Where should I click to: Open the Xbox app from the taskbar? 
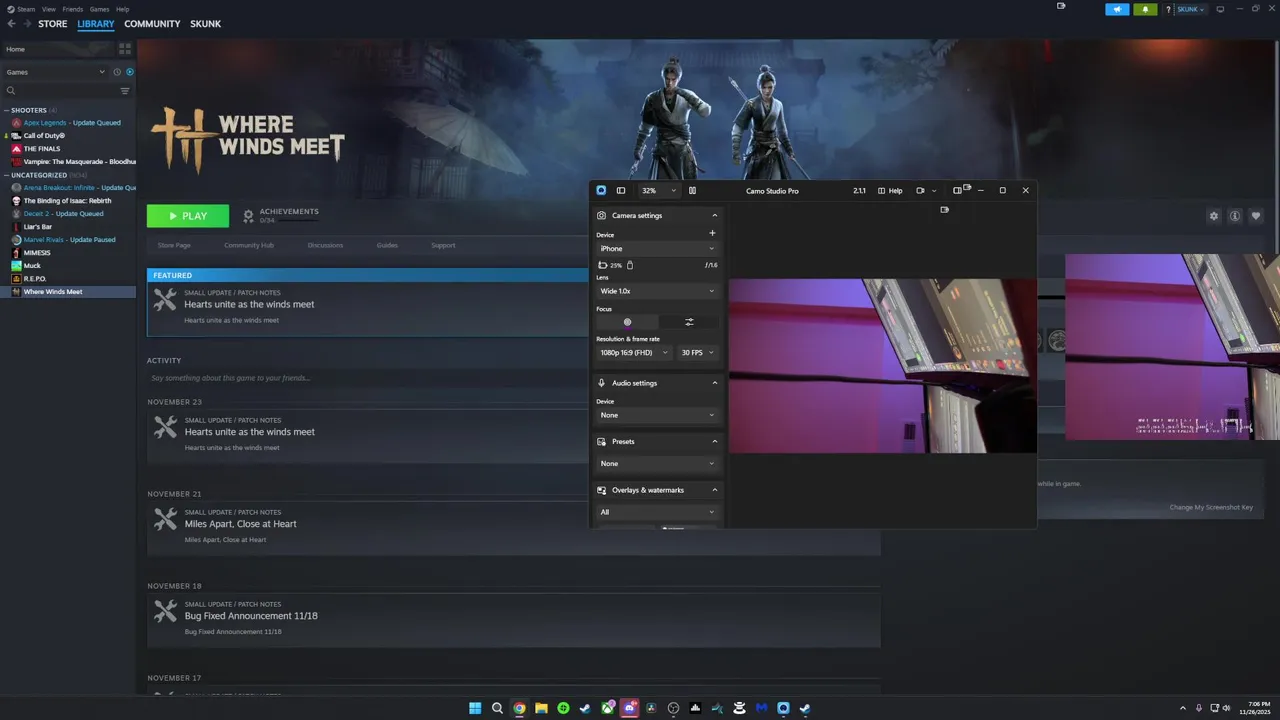pyautogui.click(x=607, y=708)
